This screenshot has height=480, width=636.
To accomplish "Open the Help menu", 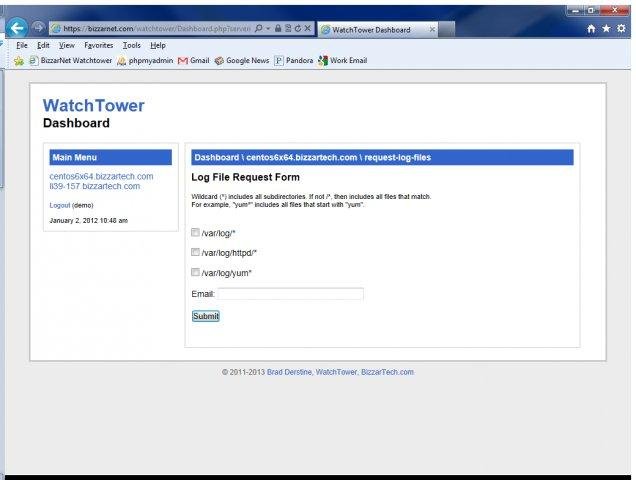I will pos(158,45).
